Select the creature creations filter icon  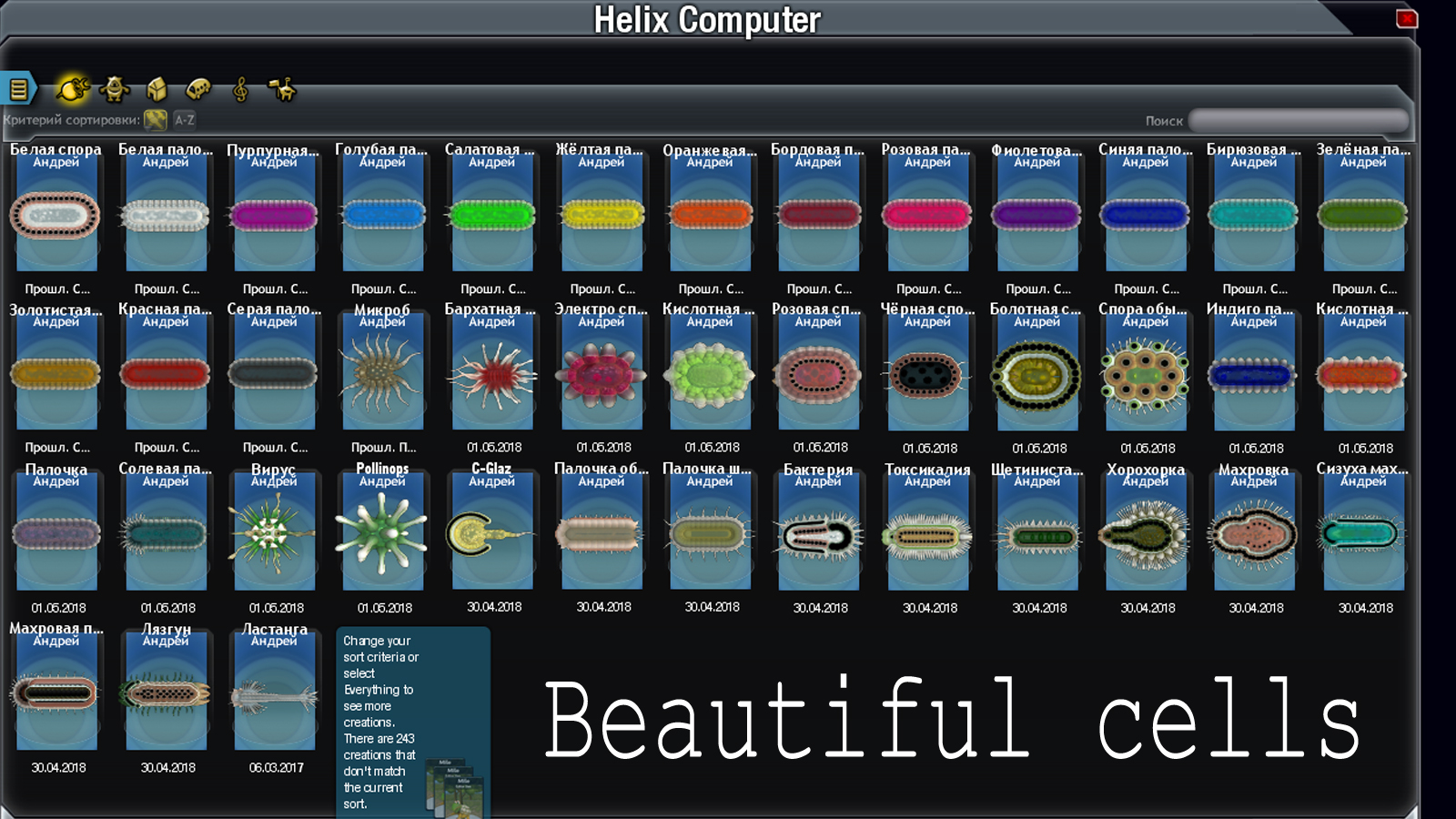(114, 88)
